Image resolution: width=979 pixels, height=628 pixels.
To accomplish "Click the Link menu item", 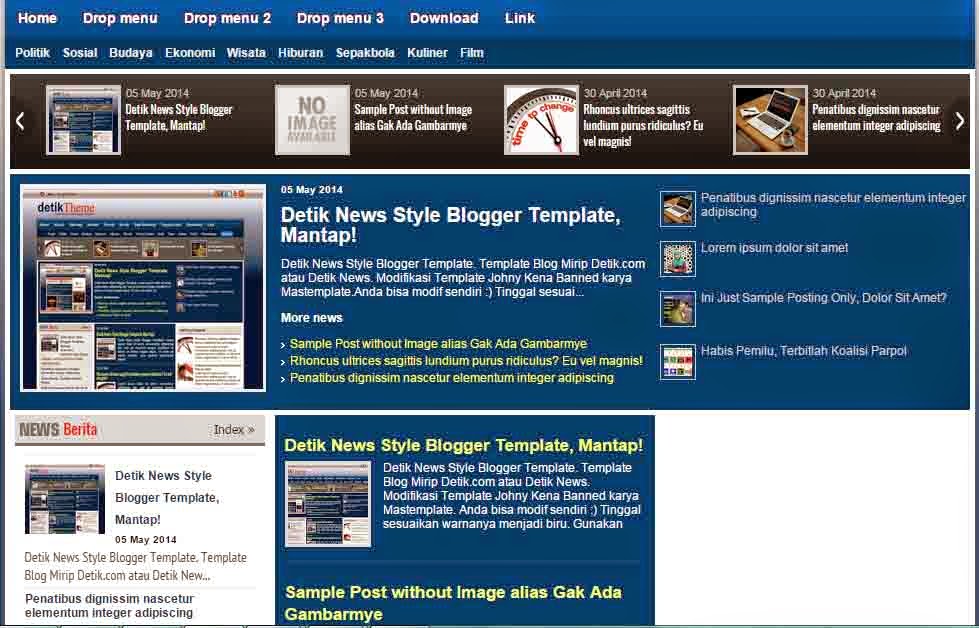I will [519, 18].
